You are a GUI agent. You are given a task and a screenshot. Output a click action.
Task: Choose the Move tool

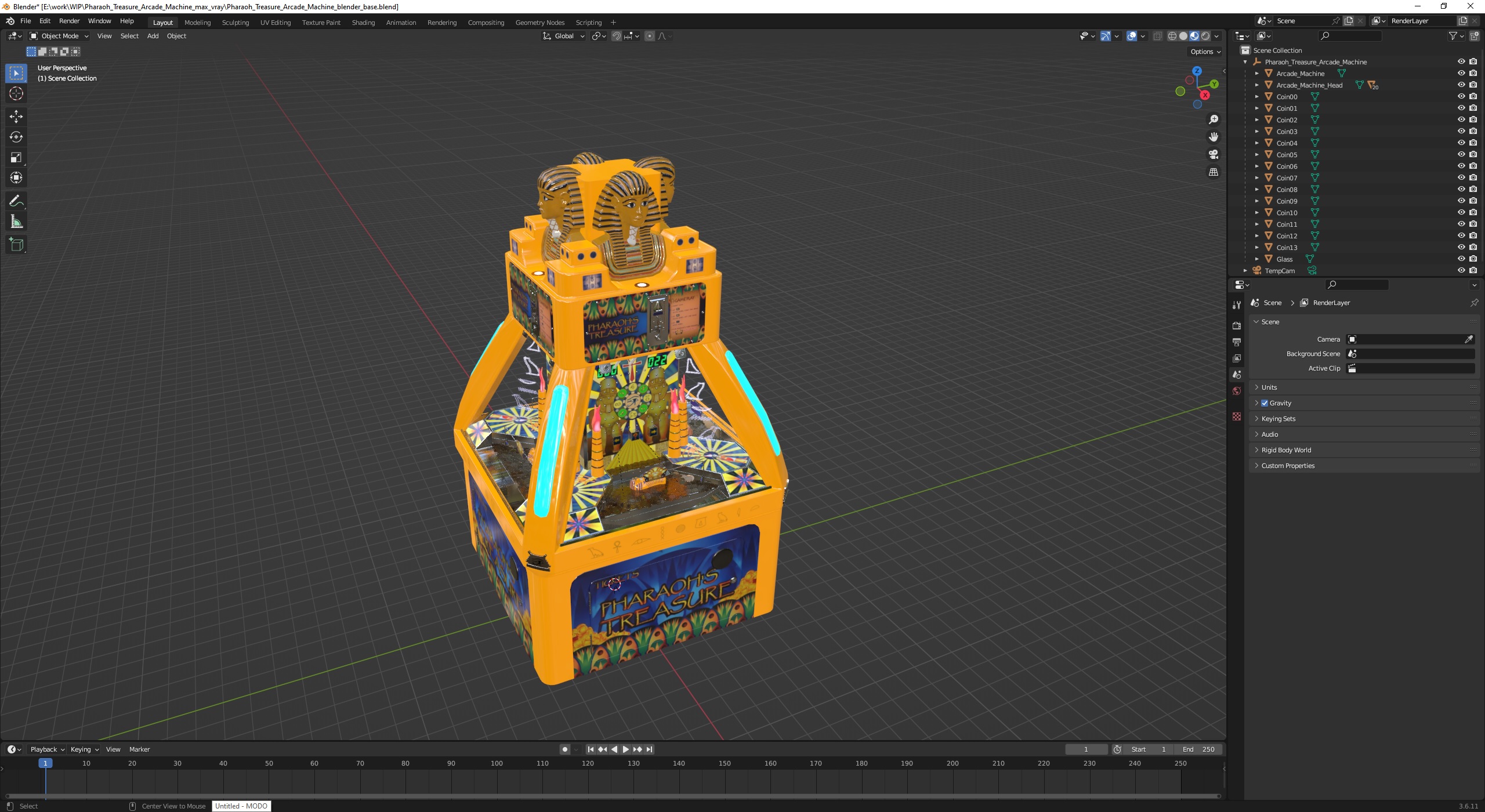pyautogui.click(x=16, y=117)
